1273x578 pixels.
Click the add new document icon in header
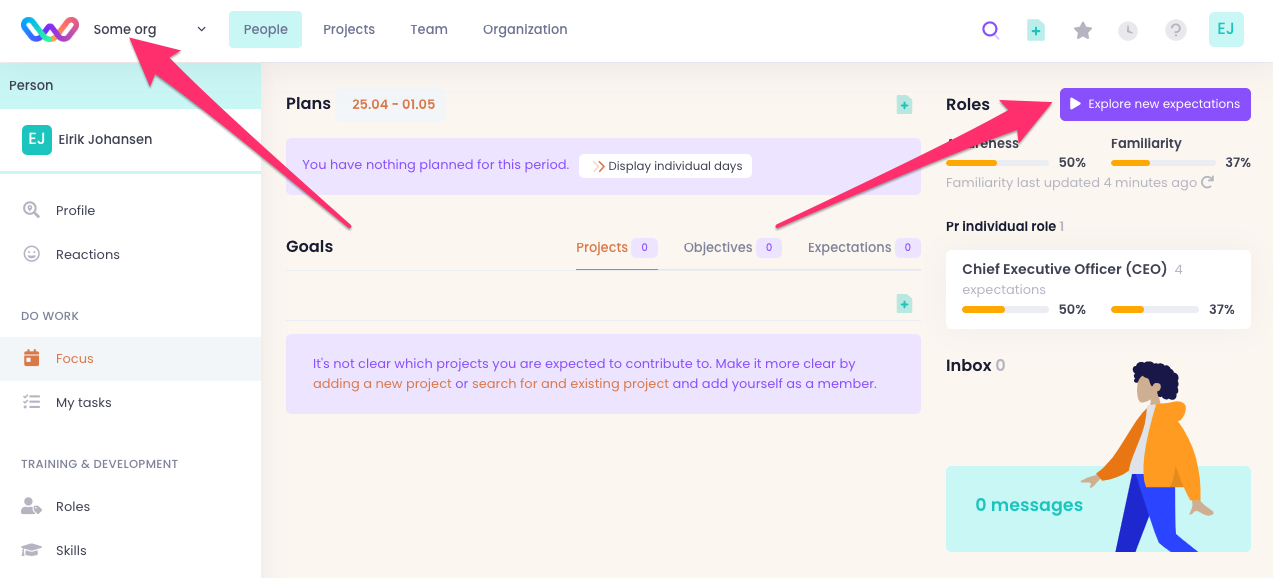coord(1036,30)
